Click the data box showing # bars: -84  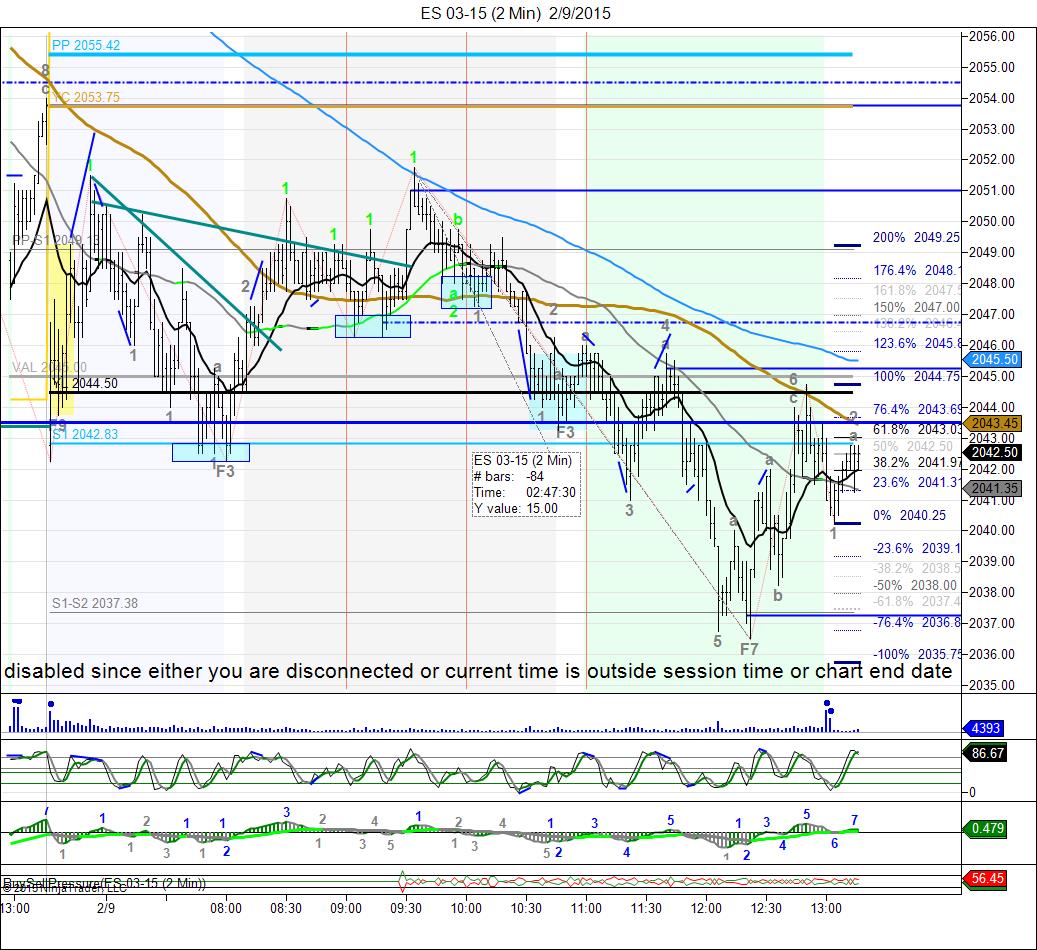pyautogui.click(x=526, y=484)
